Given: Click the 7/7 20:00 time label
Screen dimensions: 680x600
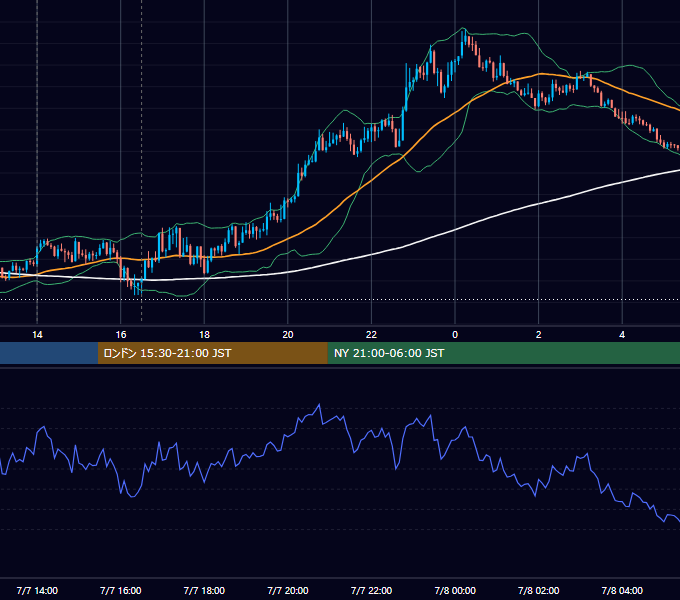Looking at the screenshot, I should 288,590.
